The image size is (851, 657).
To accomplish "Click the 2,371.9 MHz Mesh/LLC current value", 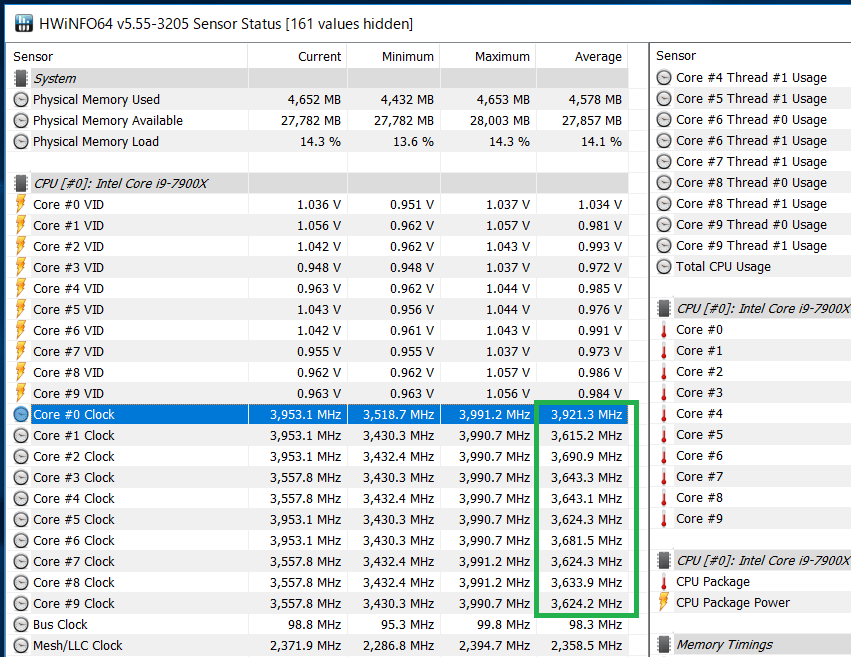I will 305,646.
